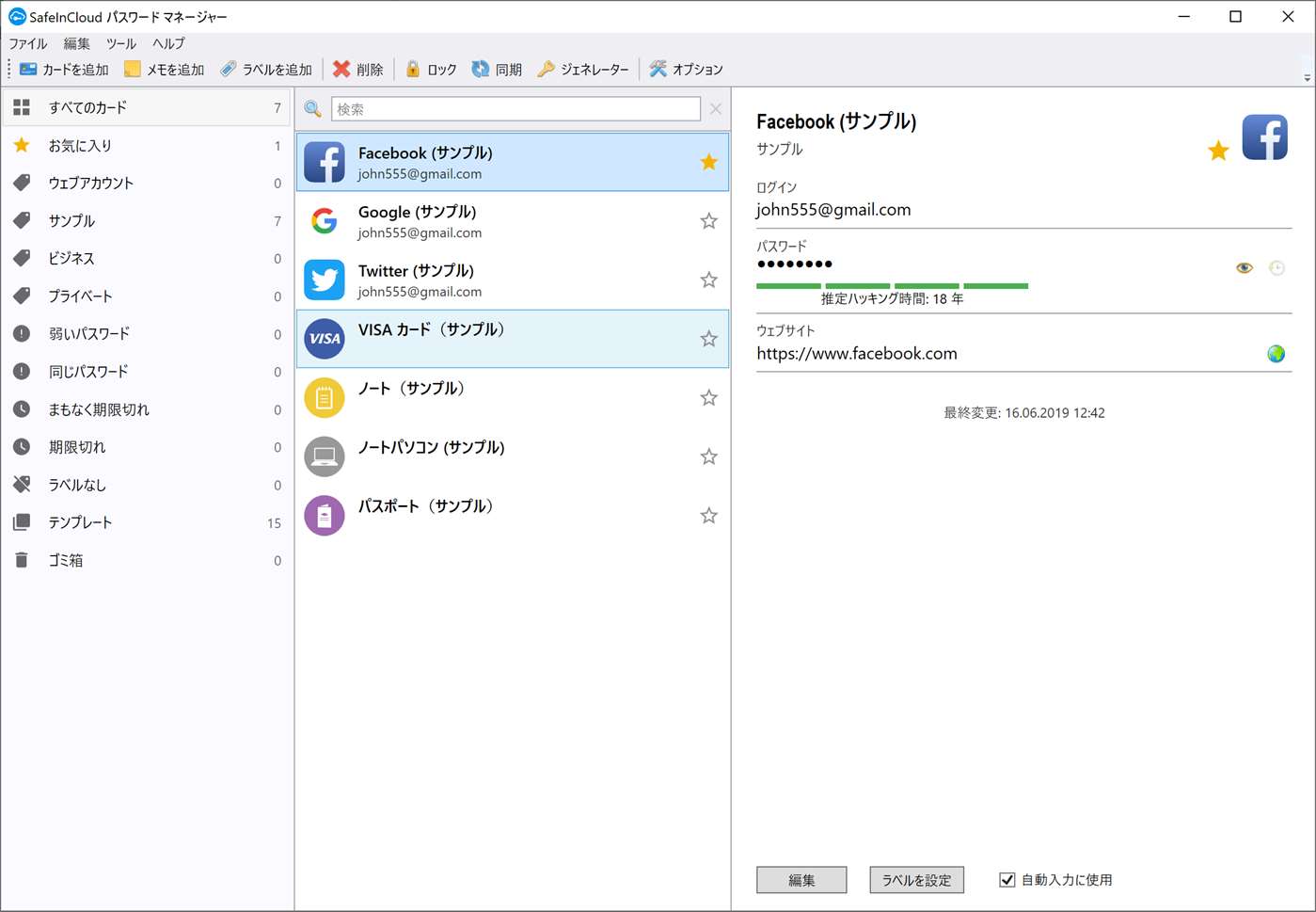Lock the database with ロック

point(431,70)
